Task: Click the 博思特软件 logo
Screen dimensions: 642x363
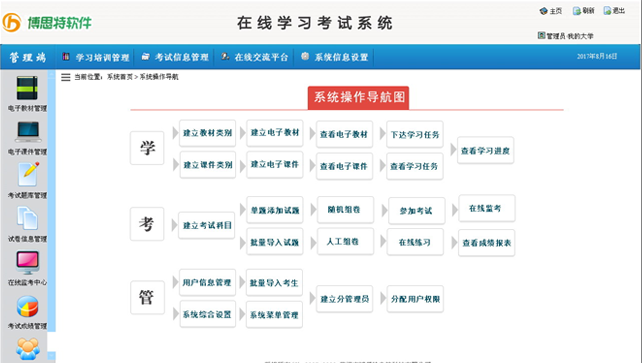Action: tap(47, 23)
